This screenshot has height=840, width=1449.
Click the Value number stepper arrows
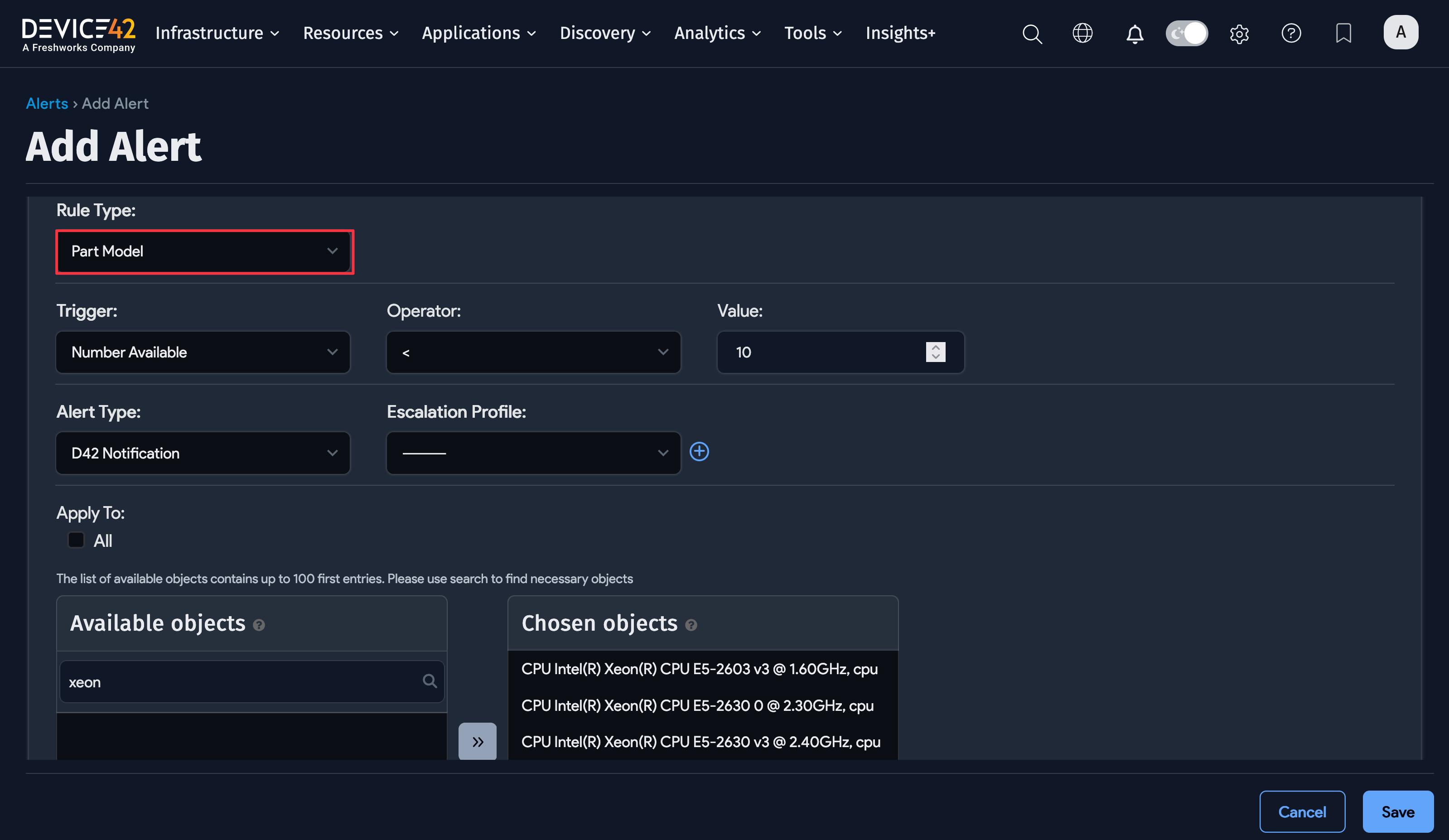(x=936, y=352)
